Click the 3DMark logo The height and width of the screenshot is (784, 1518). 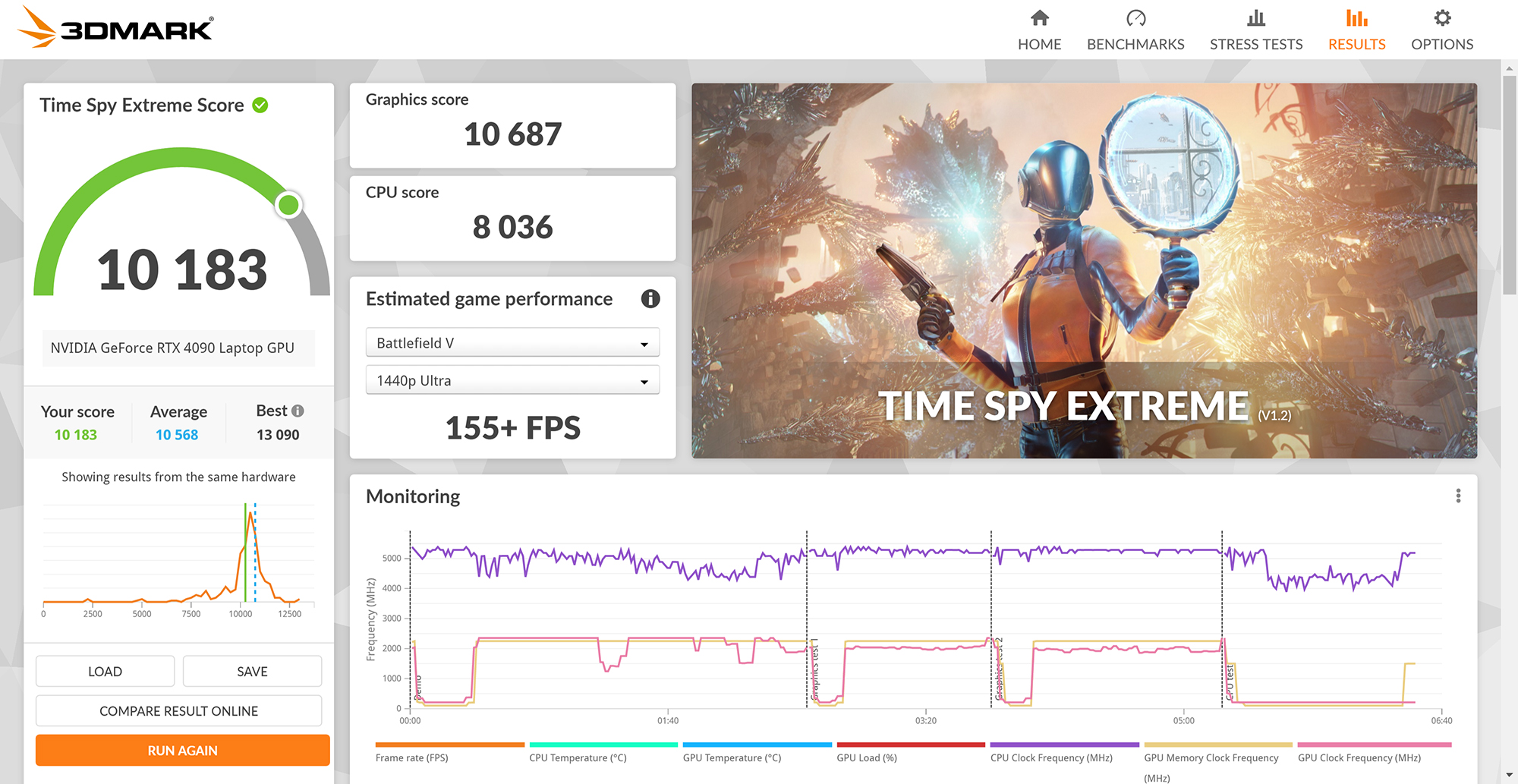click(115, 28)
